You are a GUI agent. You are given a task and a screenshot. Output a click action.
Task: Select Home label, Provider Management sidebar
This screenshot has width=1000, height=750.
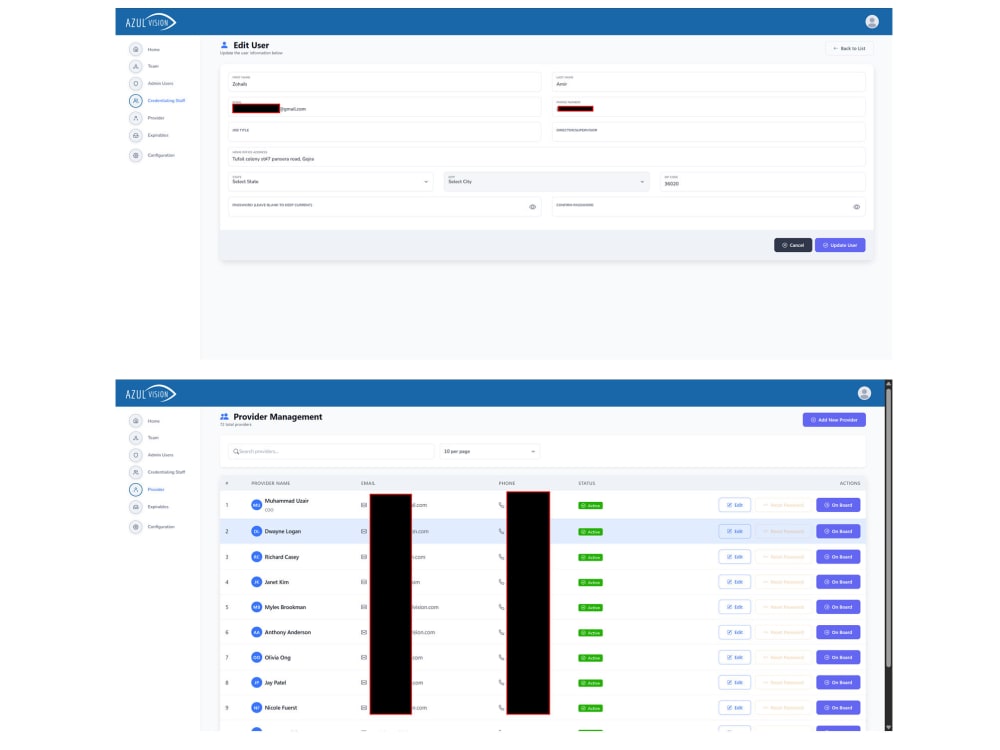(x=154, y=421)
